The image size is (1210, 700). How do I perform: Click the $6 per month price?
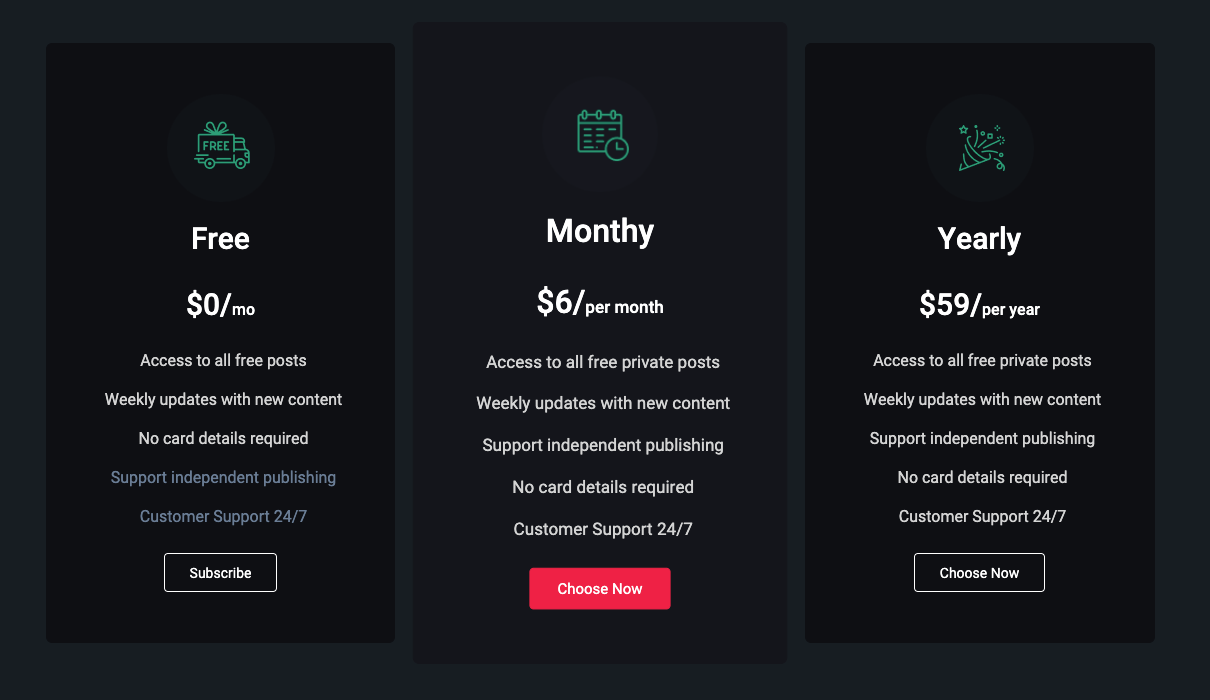tap(600, 303)
